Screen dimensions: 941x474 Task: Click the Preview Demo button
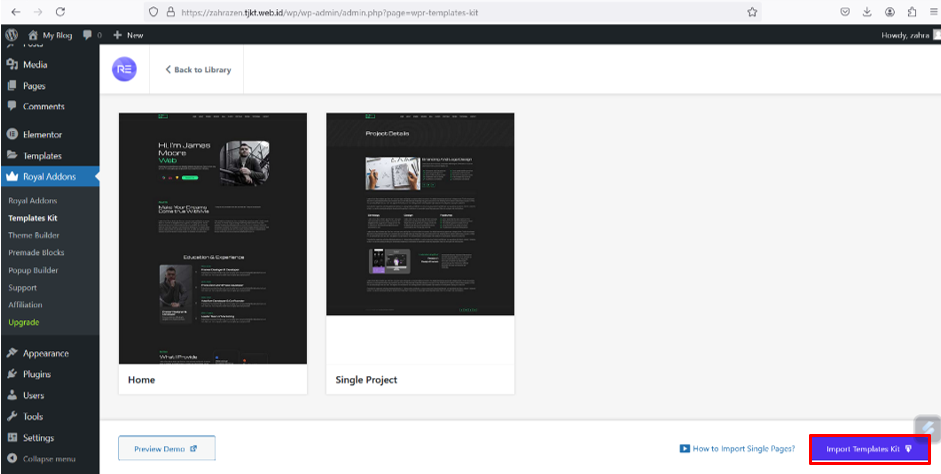pos(166,449)
